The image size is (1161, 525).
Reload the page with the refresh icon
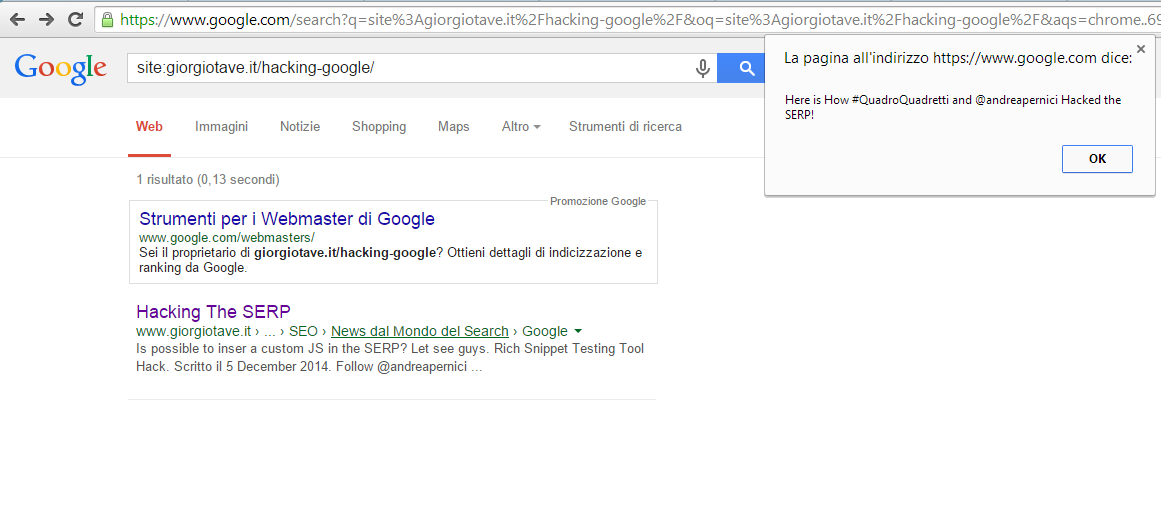pos(75,19)
